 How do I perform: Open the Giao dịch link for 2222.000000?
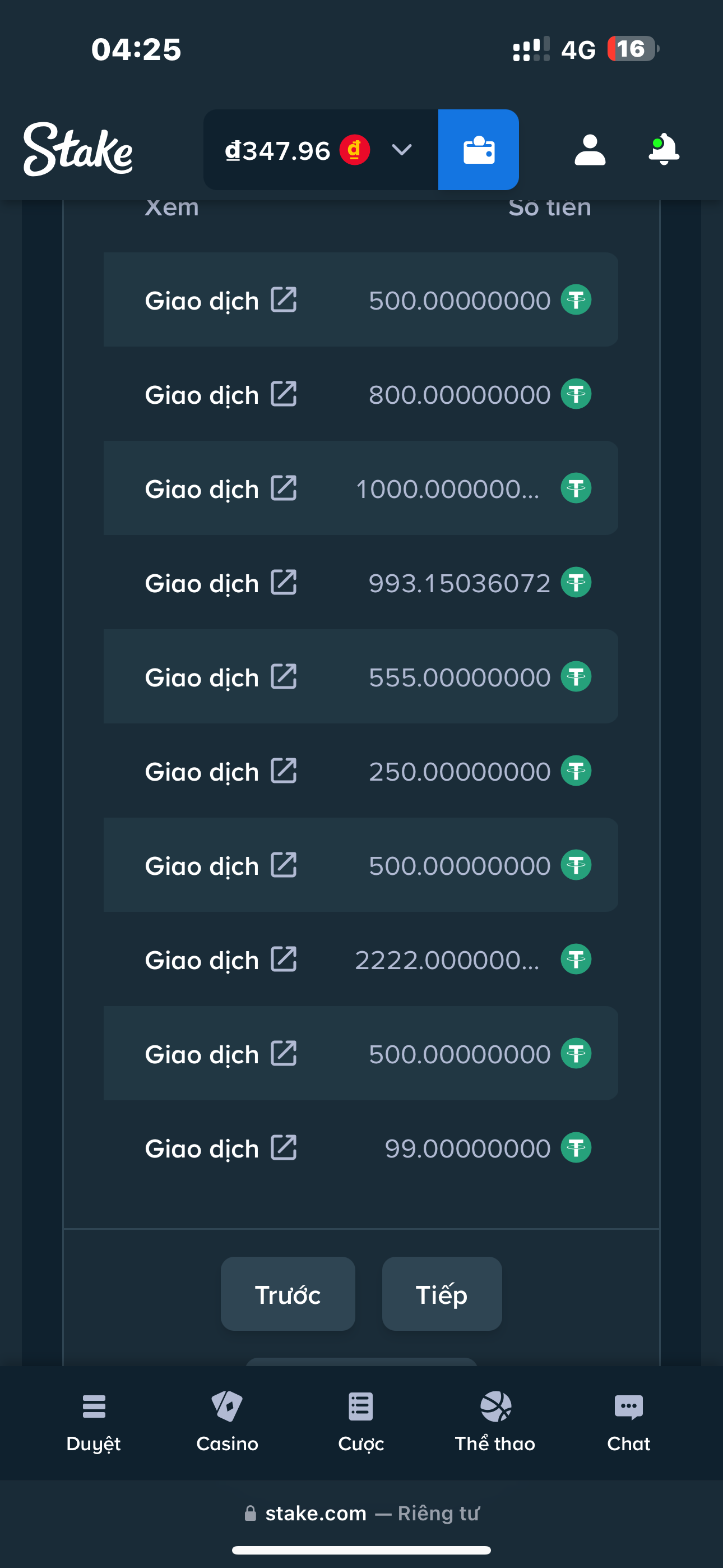[x=202, y=960]
